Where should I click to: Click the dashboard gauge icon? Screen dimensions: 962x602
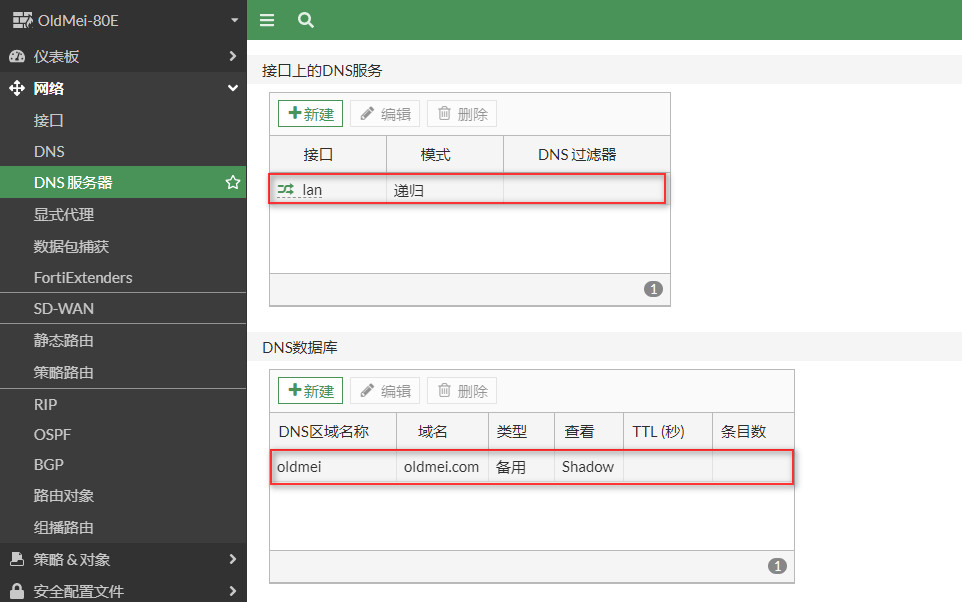pyautogui.click(x=17, y=56)
